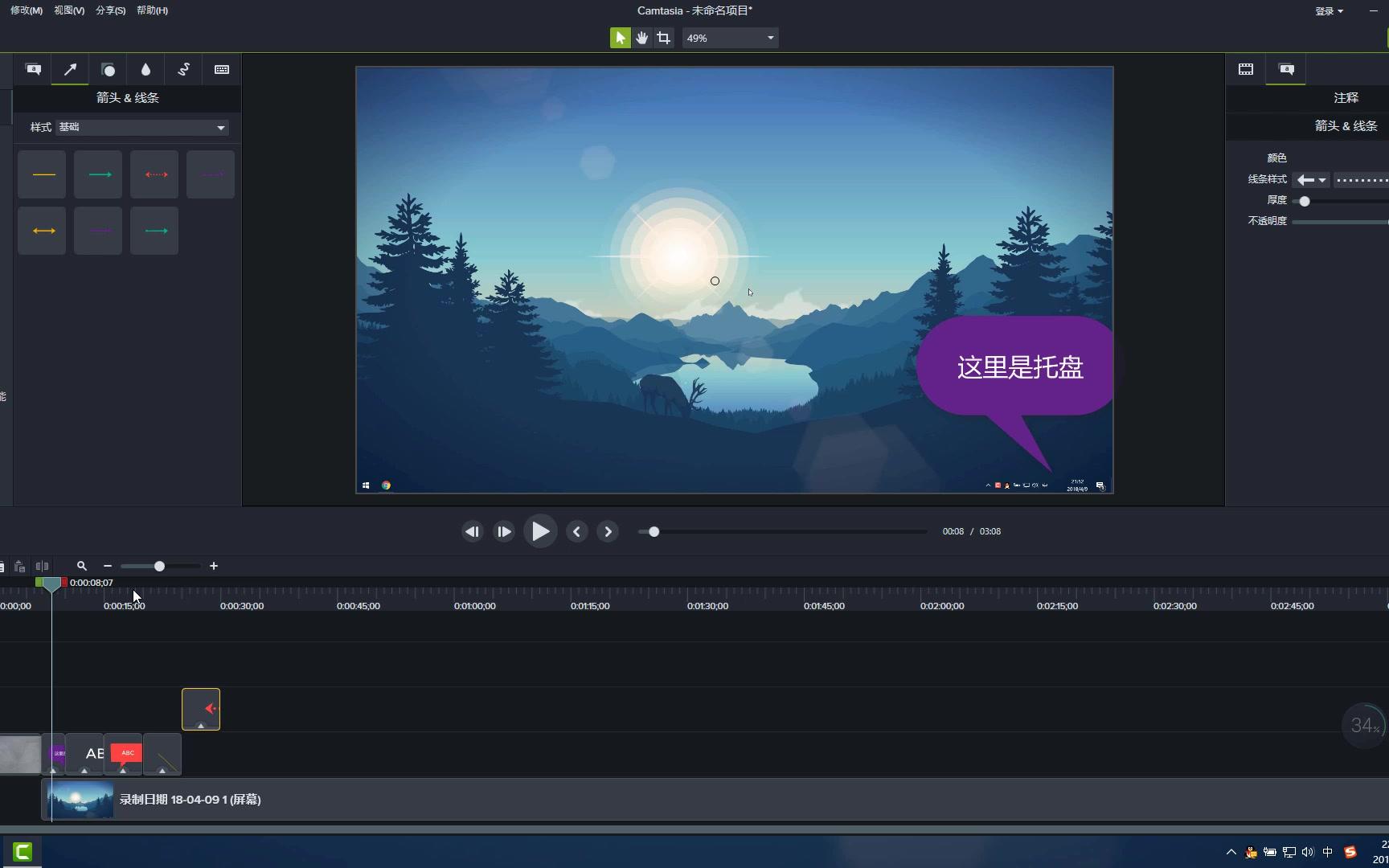Click the timeline paste icon
This screenshot has height=868, width=1389.
[x=19, y=567]
